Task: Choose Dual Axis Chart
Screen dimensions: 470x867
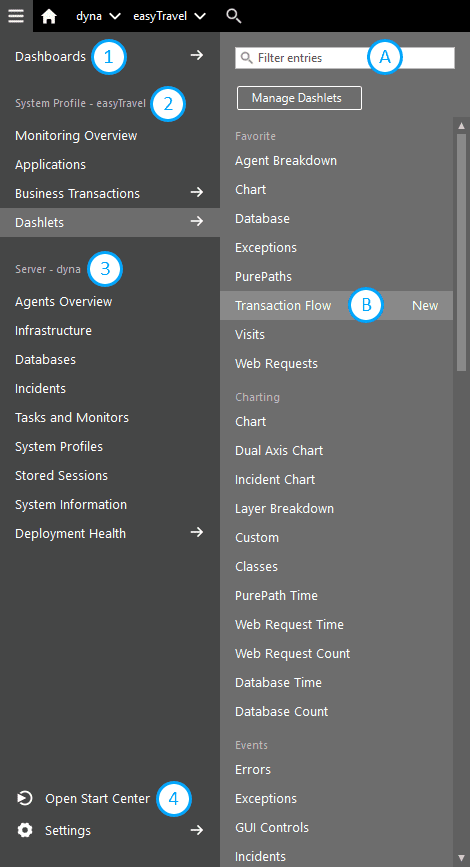Action: tap(279, 451)
